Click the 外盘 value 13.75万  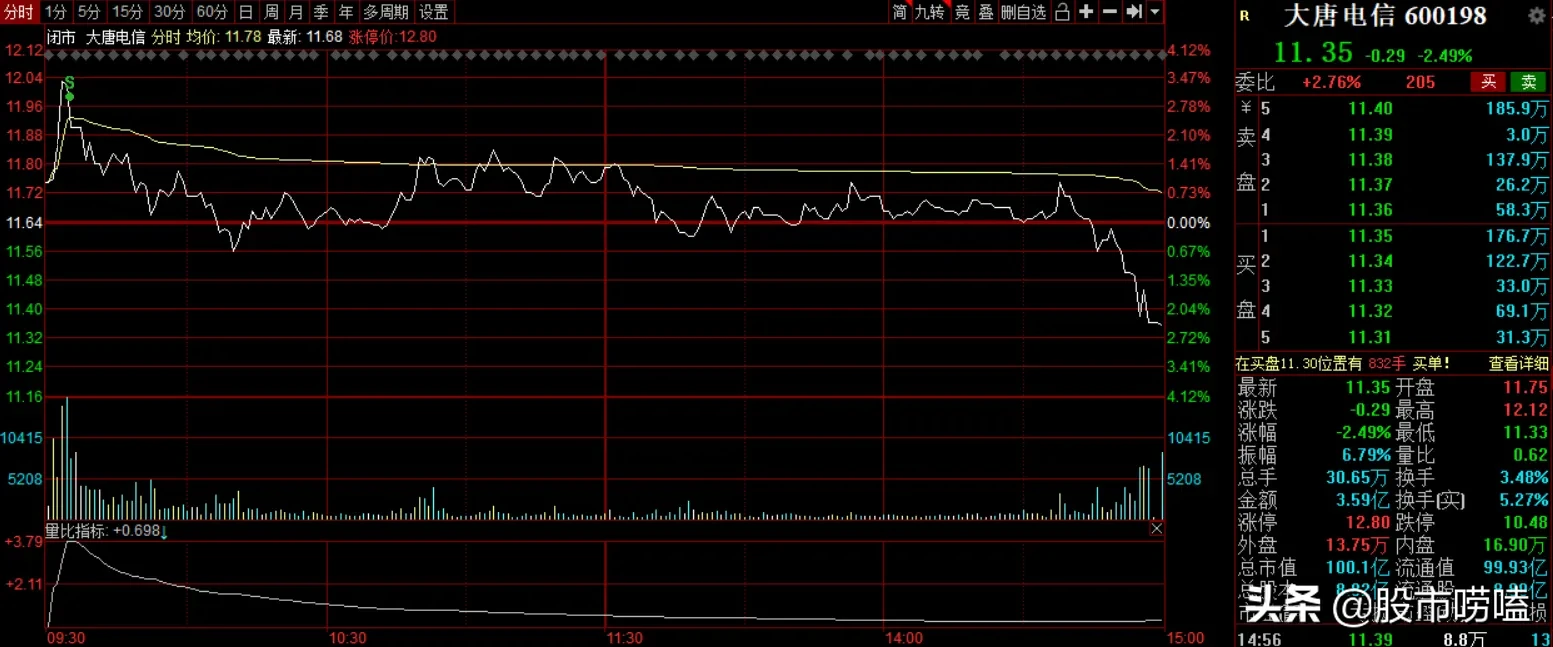[x=1358, y=545]
